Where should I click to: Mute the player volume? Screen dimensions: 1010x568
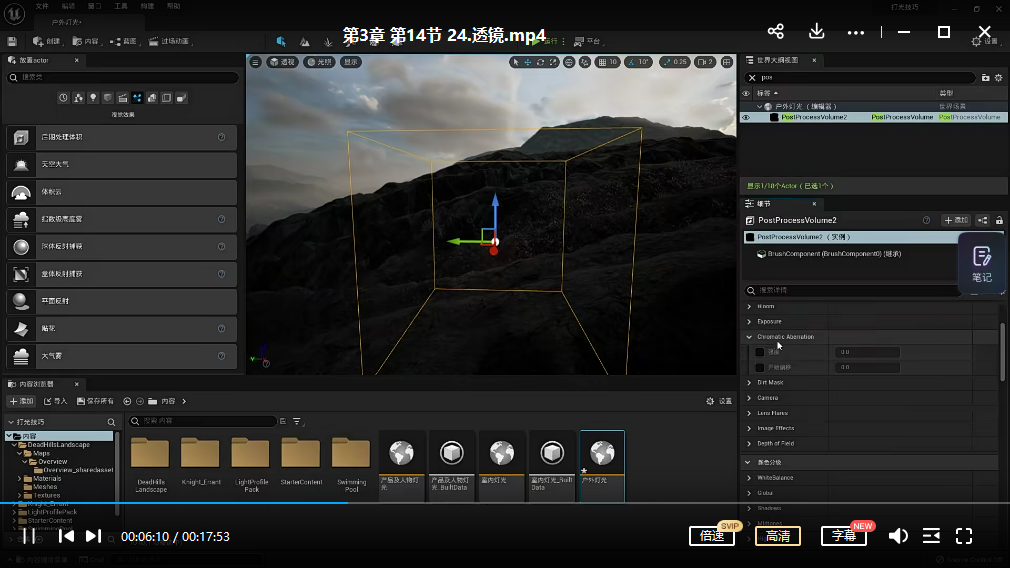(x=898, y=536)
